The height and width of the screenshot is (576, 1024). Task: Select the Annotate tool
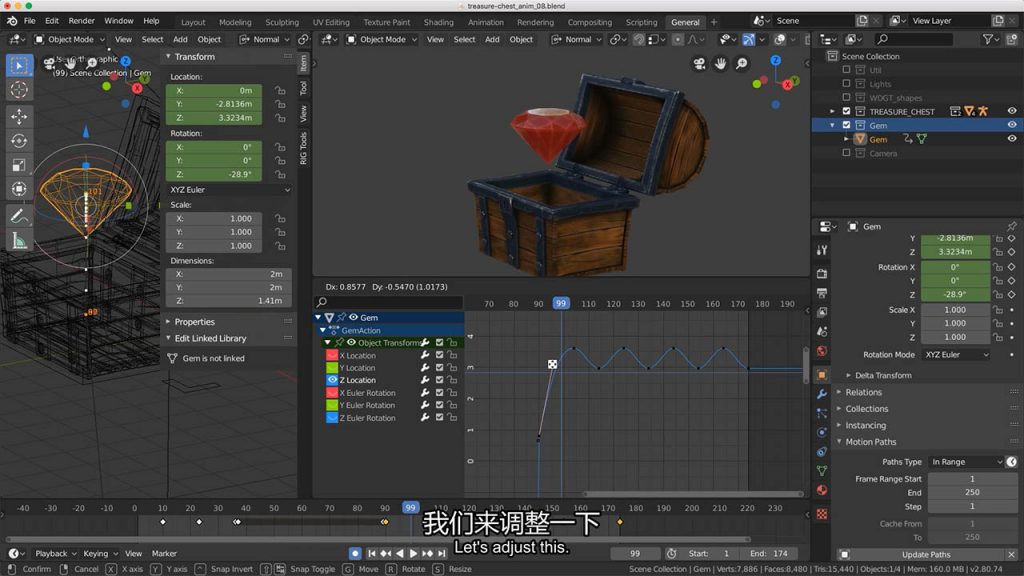19,216
